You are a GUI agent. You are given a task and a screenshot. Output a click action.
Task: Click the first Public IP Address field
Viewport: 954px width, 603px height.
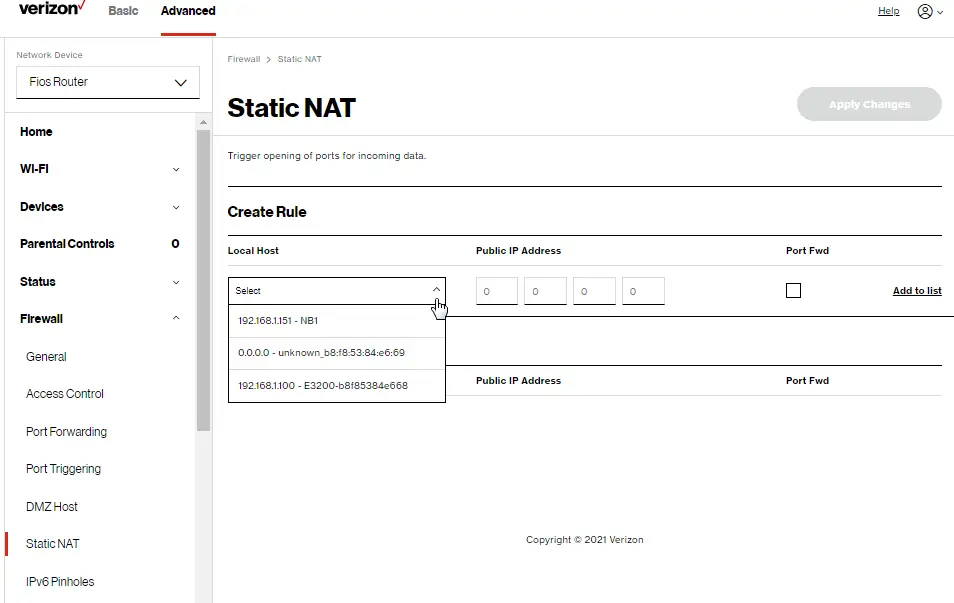click(x=496, y=290)
